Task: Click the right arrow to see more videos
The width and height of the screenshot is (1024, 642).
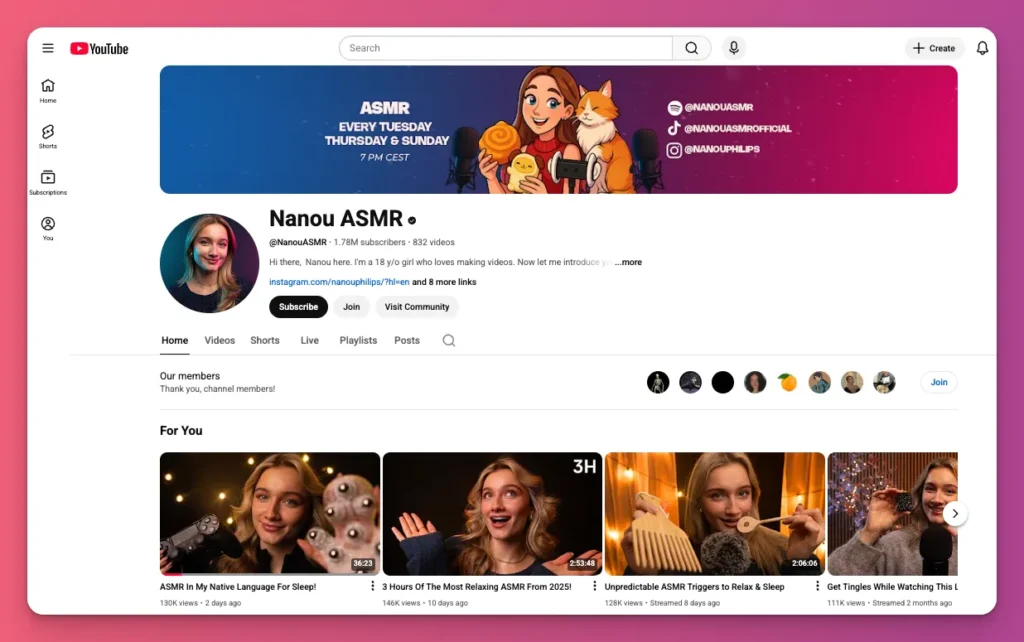Action: 955,512
